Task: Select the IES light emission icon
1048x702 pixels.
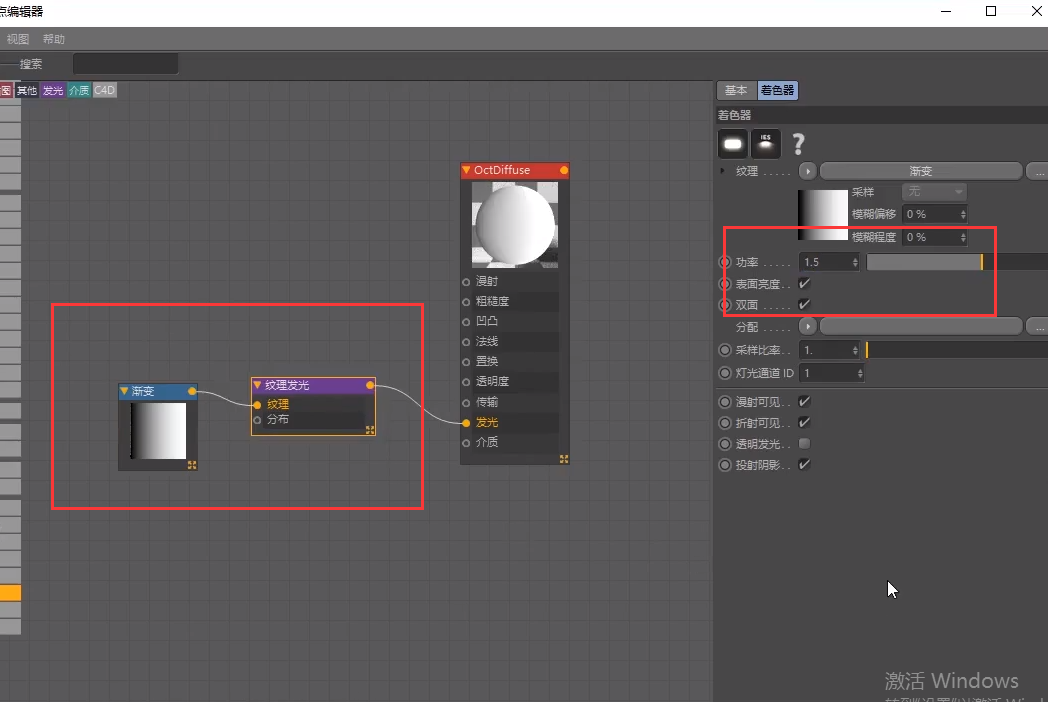Action: [x=766, y=144]
